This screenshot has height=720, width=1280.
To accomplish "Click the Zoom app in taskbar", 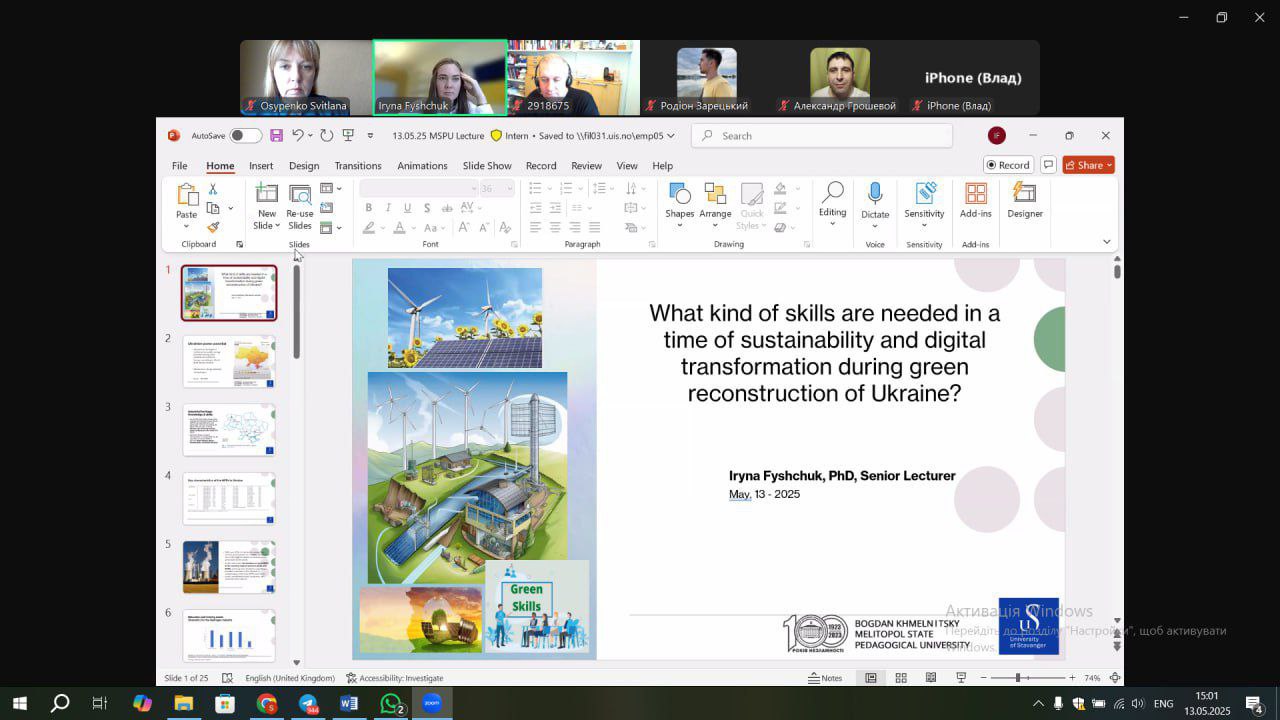I will click(432, 703).
